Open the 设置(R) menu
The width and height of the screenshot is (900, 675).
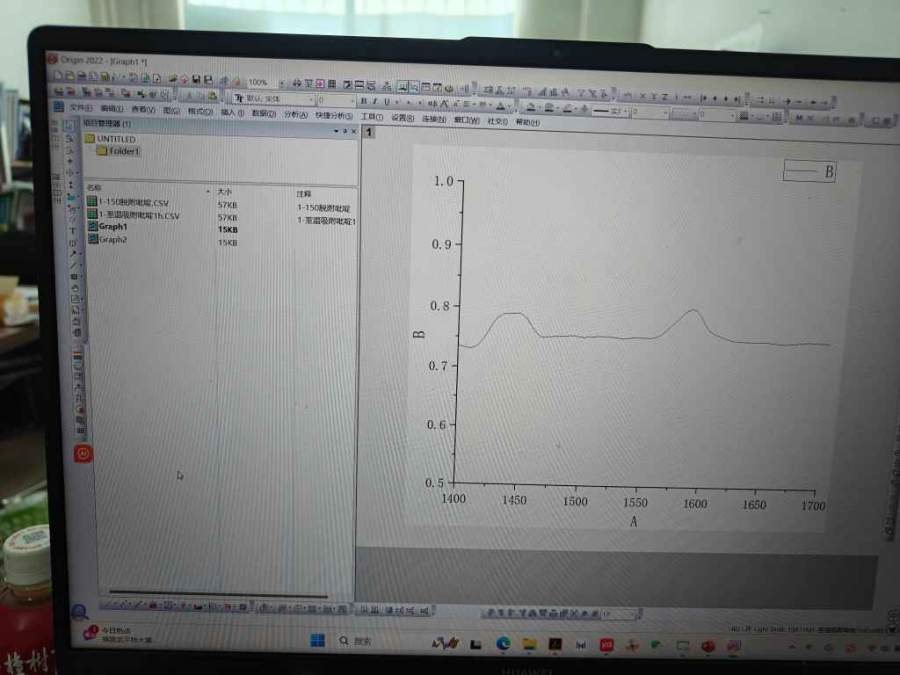[x=402, y=118]
